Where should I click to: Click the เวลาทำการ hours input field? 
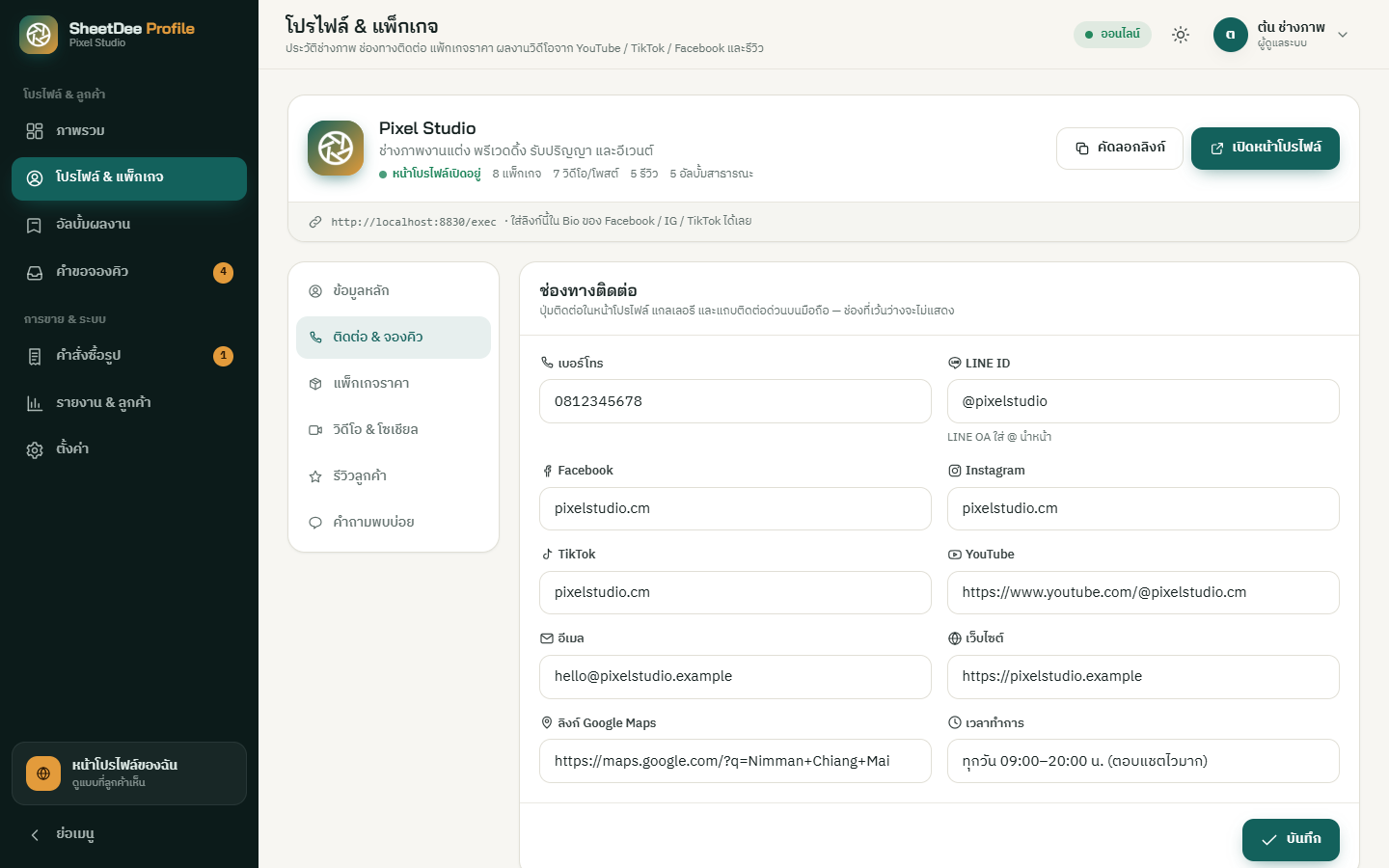(x=1143, y=761)
